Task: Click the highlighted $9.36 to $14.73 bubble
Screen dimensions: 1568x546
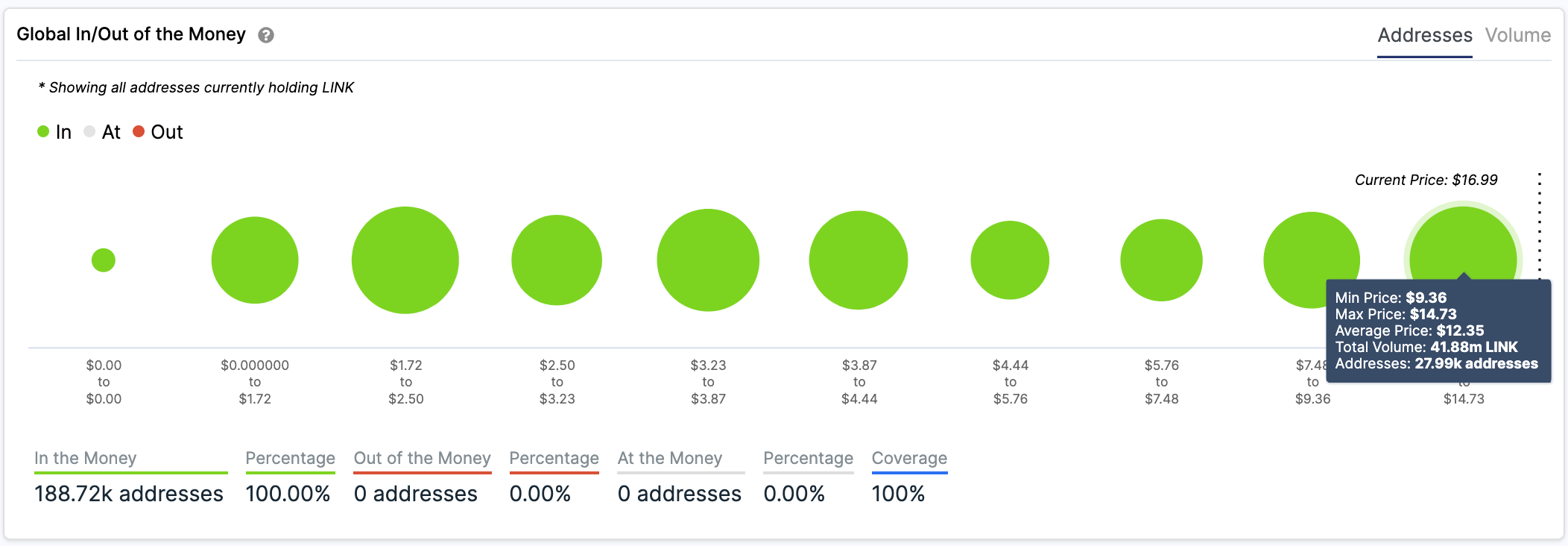Action: point(1463,242)
